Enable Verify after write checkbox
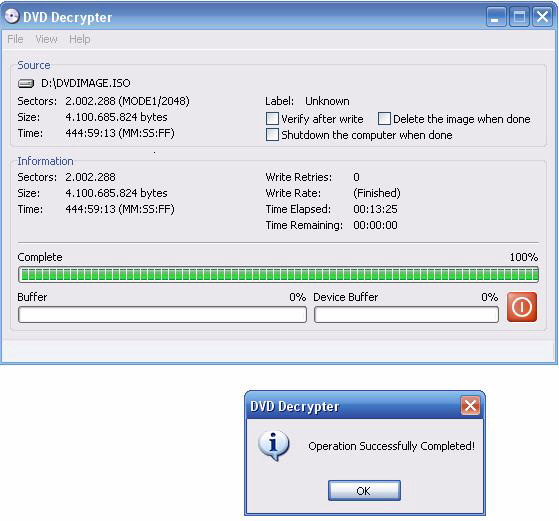Viewport: 559px width, 521px height. [x=272, y=119]
